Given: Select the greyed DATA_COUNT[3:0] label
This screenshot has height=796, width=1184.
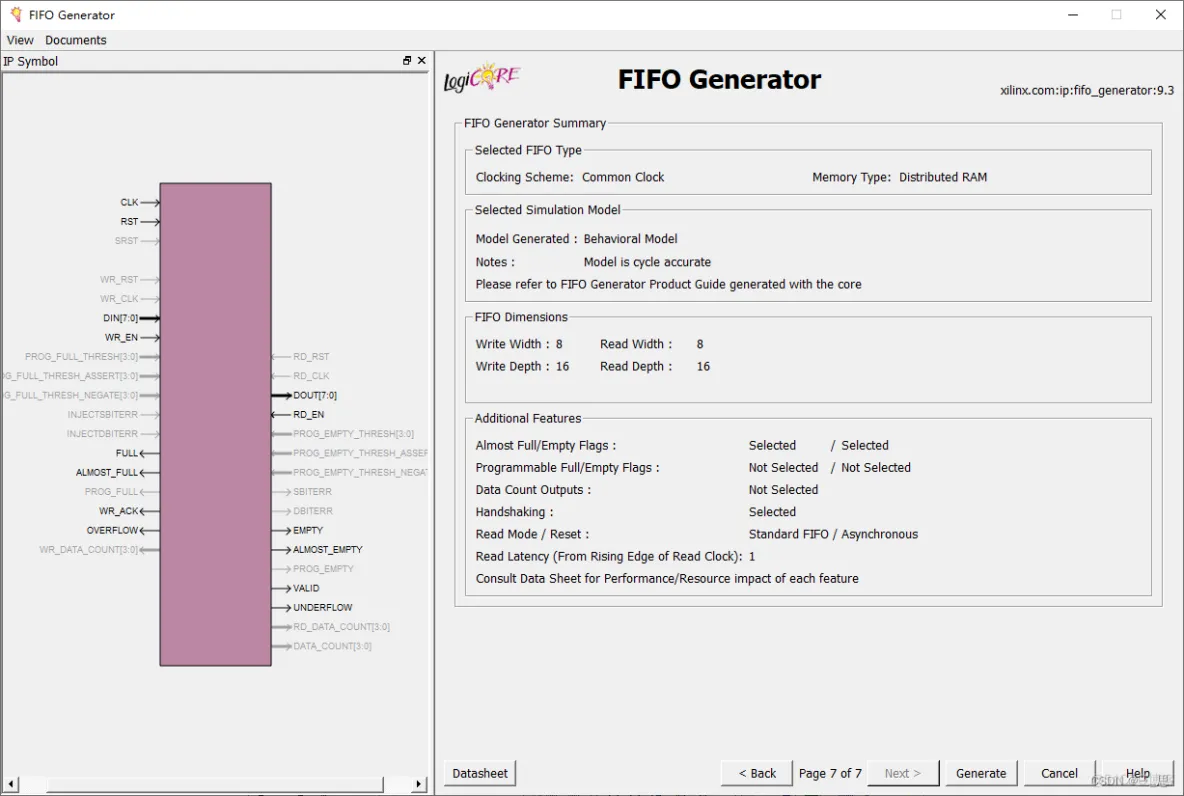Looking at the screenshot, I should pyautogui.click(x=332, y=646).
